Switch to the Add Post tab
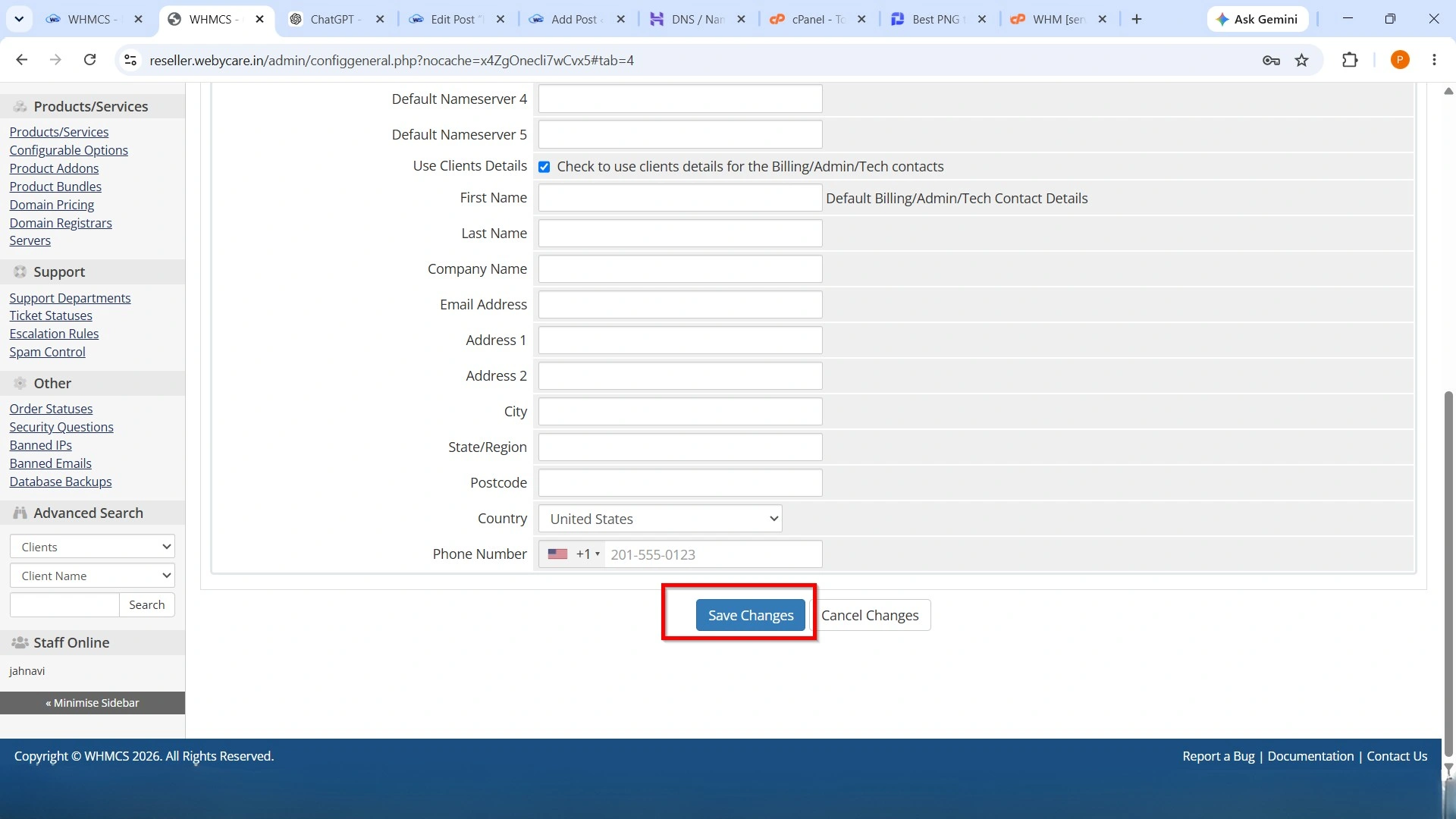Viewport: 1456px width, 819px height. [x=573, y=19]
